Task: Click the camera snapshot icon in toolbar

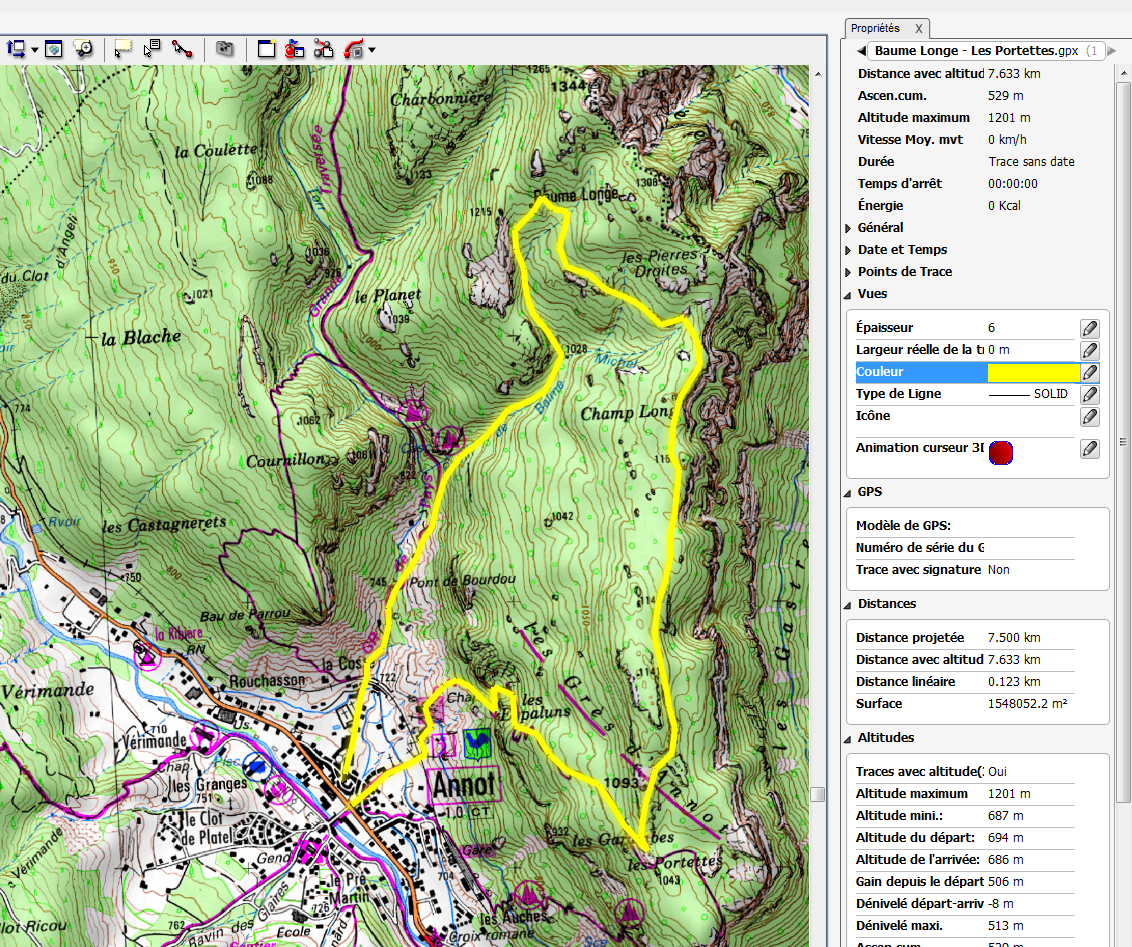Action: [225, 48]
